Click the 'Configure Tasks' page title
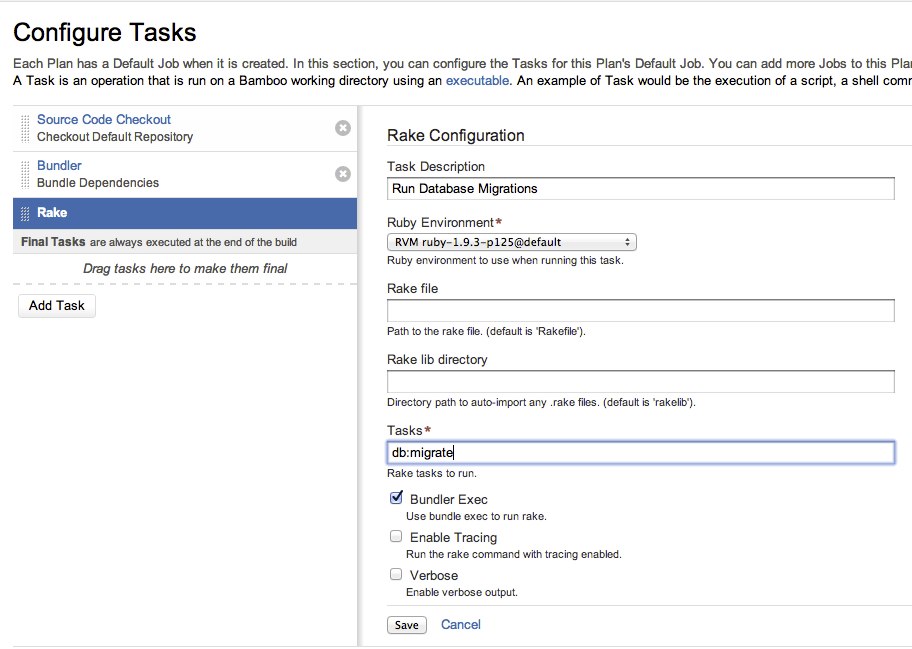 coord(105,33)
